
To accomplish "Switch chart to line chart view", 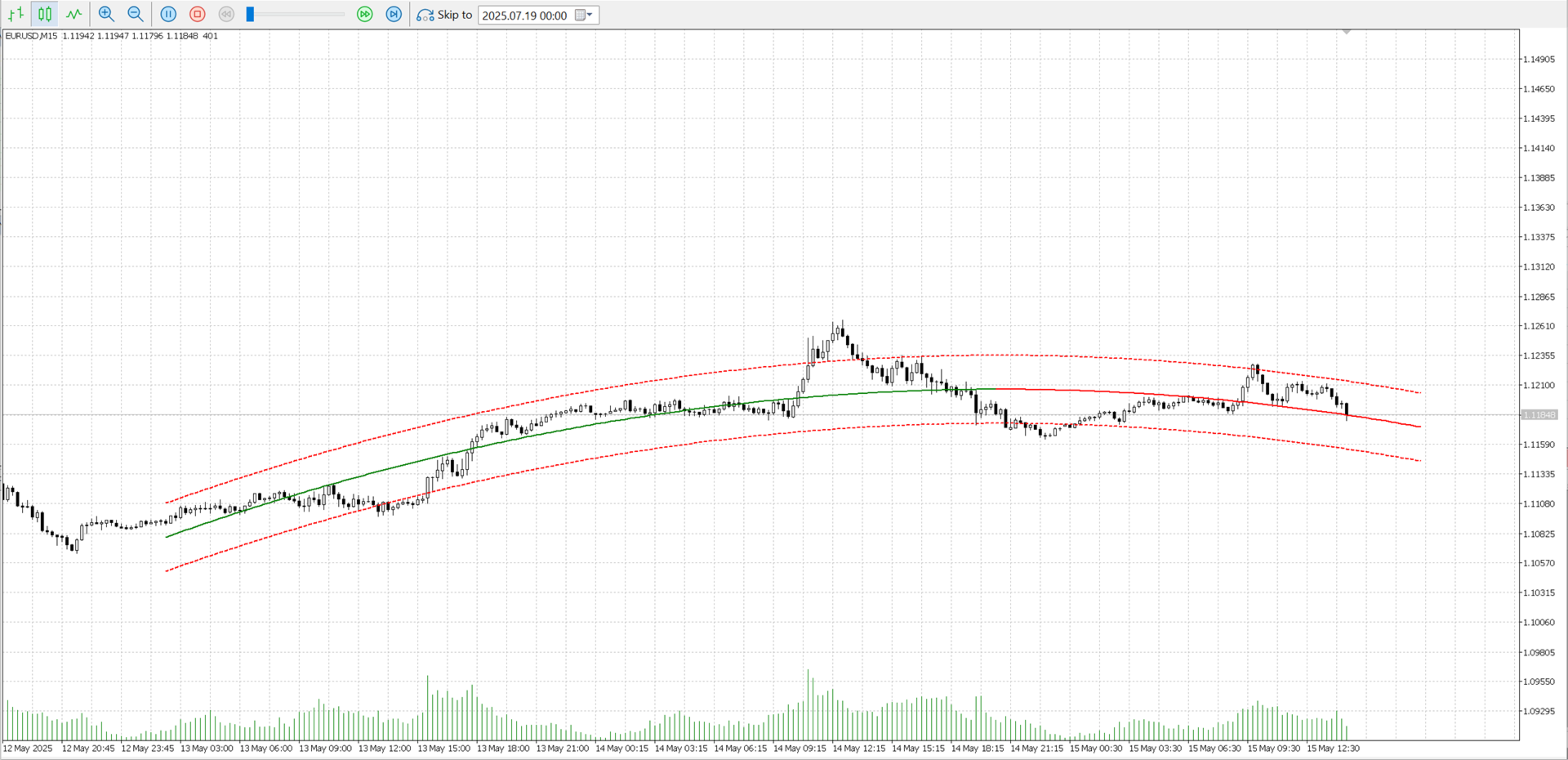I will point(74,14).
